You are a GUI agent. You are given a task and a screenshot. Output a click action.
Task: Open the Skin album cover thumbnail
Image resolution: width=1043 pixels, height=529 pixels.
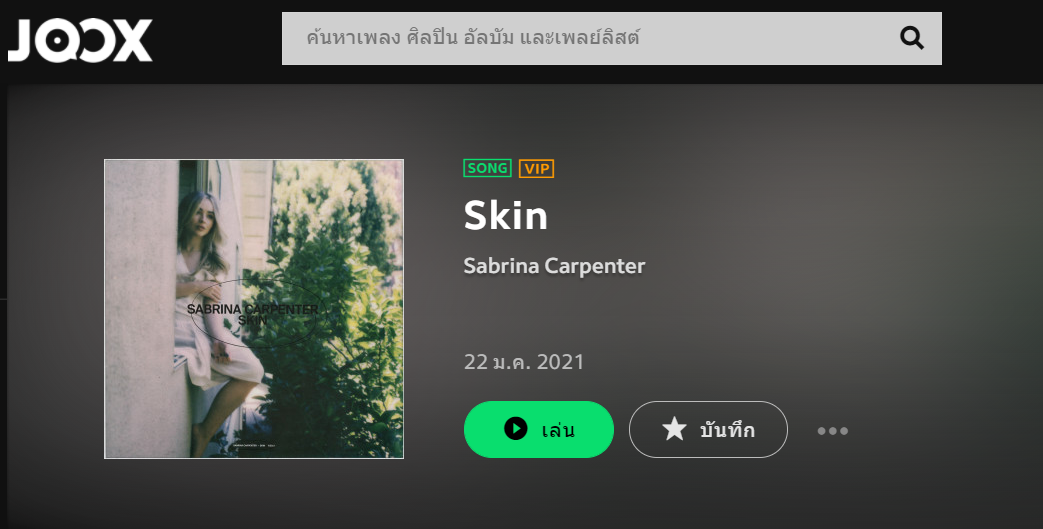pos(254,309)
